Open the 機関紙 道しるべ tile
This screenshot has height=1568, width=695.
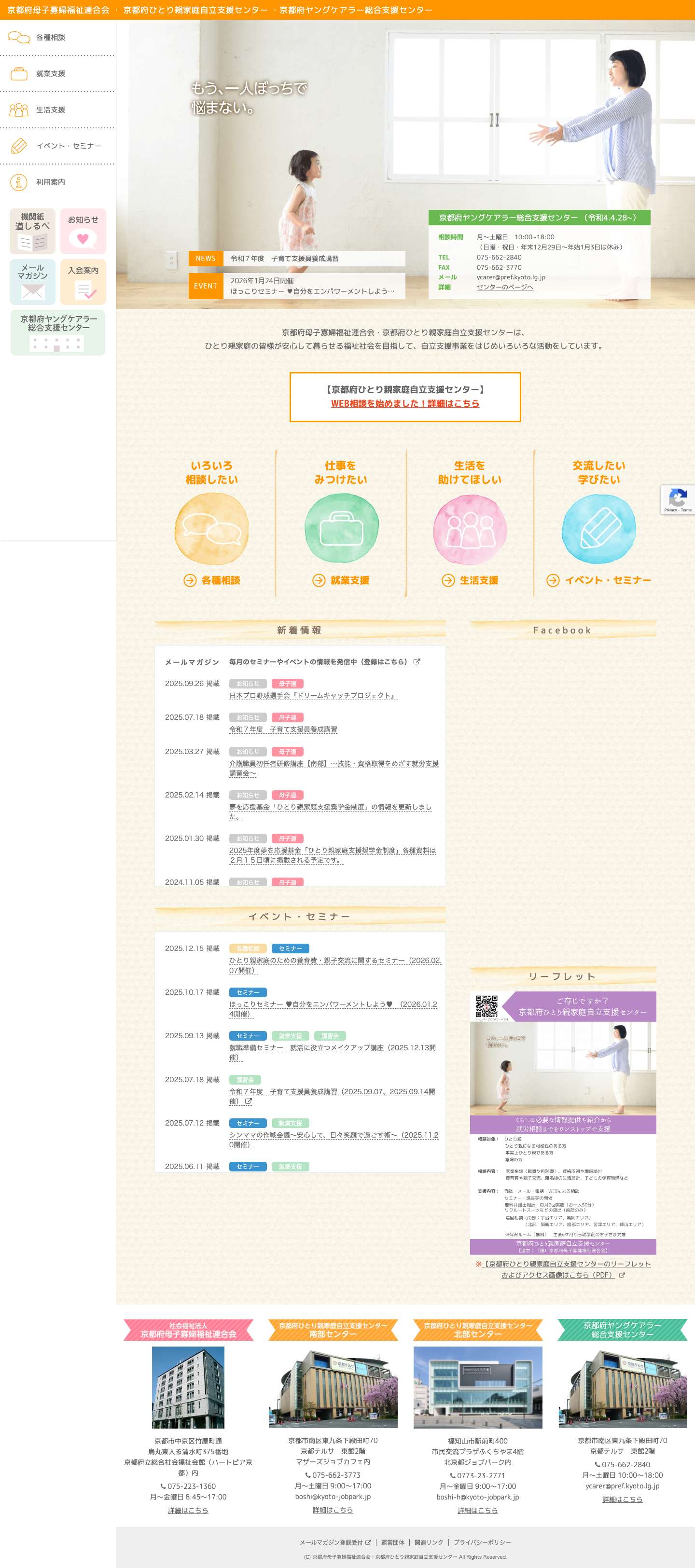click(32, 231)
